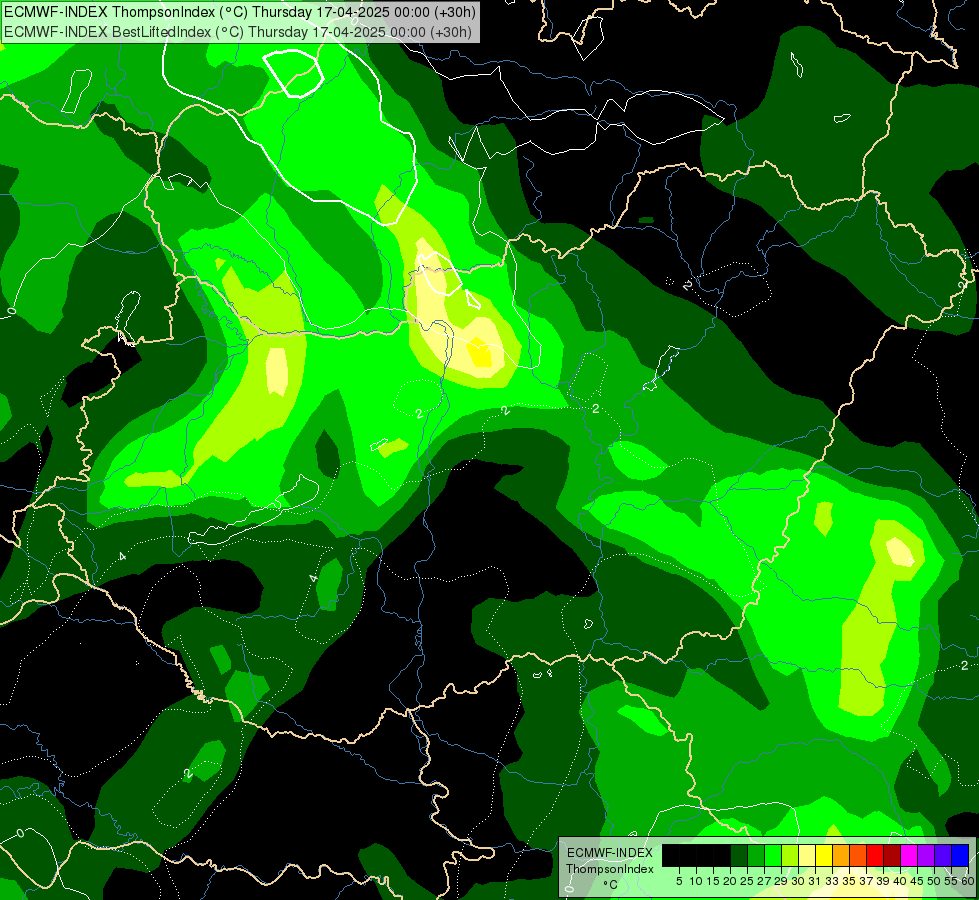
Task: Click the legend tick value 39
Action: click(x=883, y=881)
